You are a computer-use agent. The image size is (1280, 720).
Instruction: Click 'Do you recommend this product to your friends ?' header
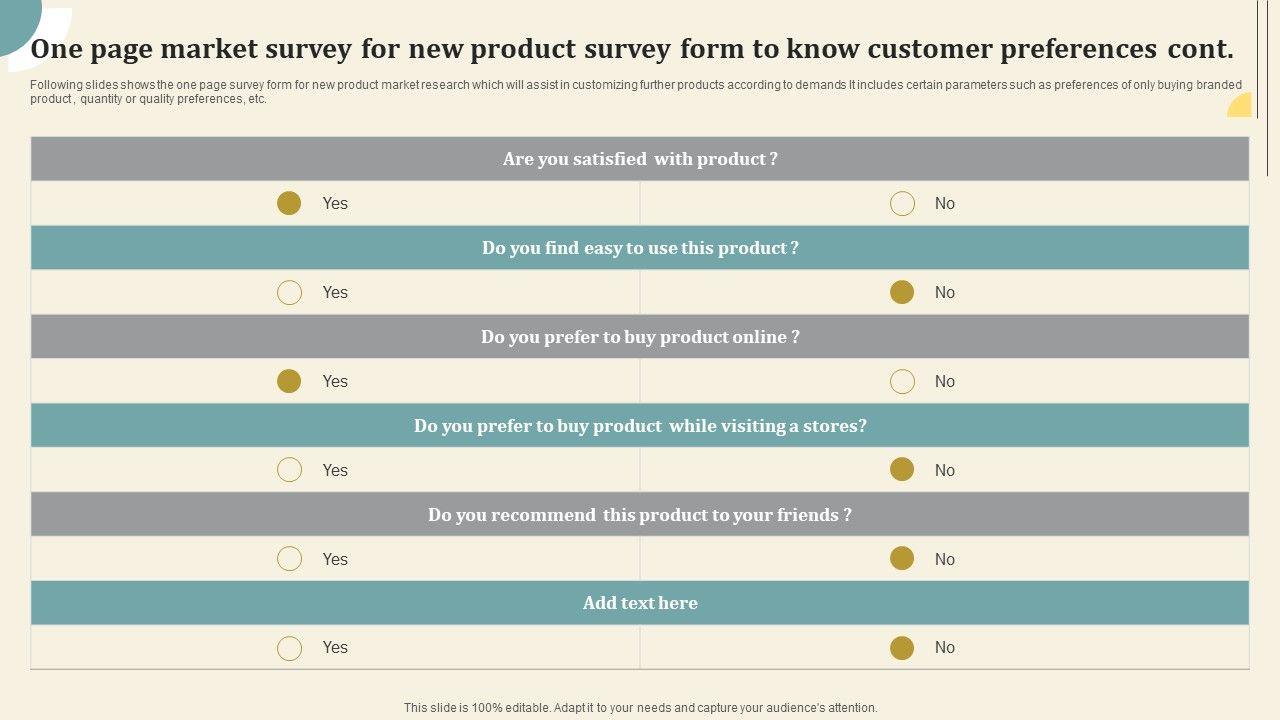tap(640, 515)
